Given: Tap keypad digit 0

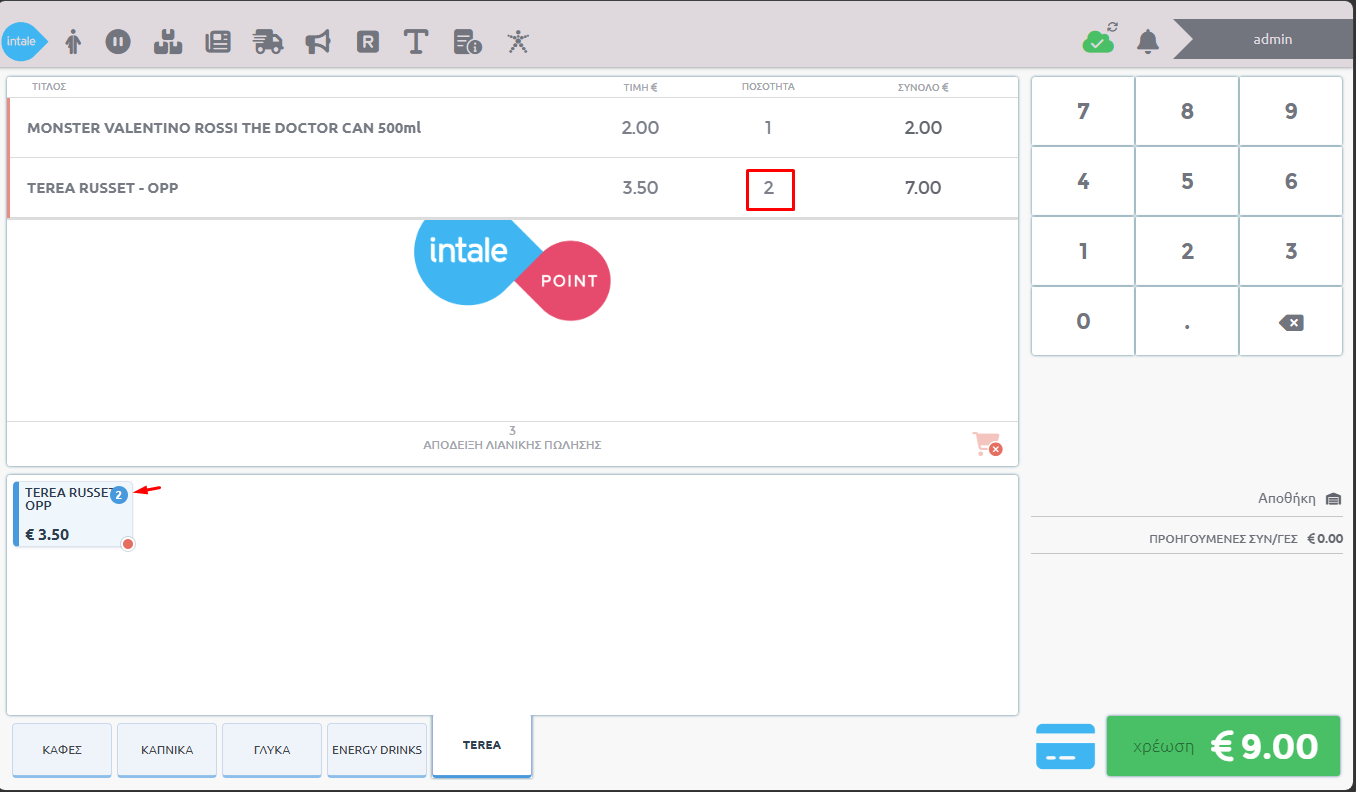Looking at the screenshot, I should [1083, 322].
